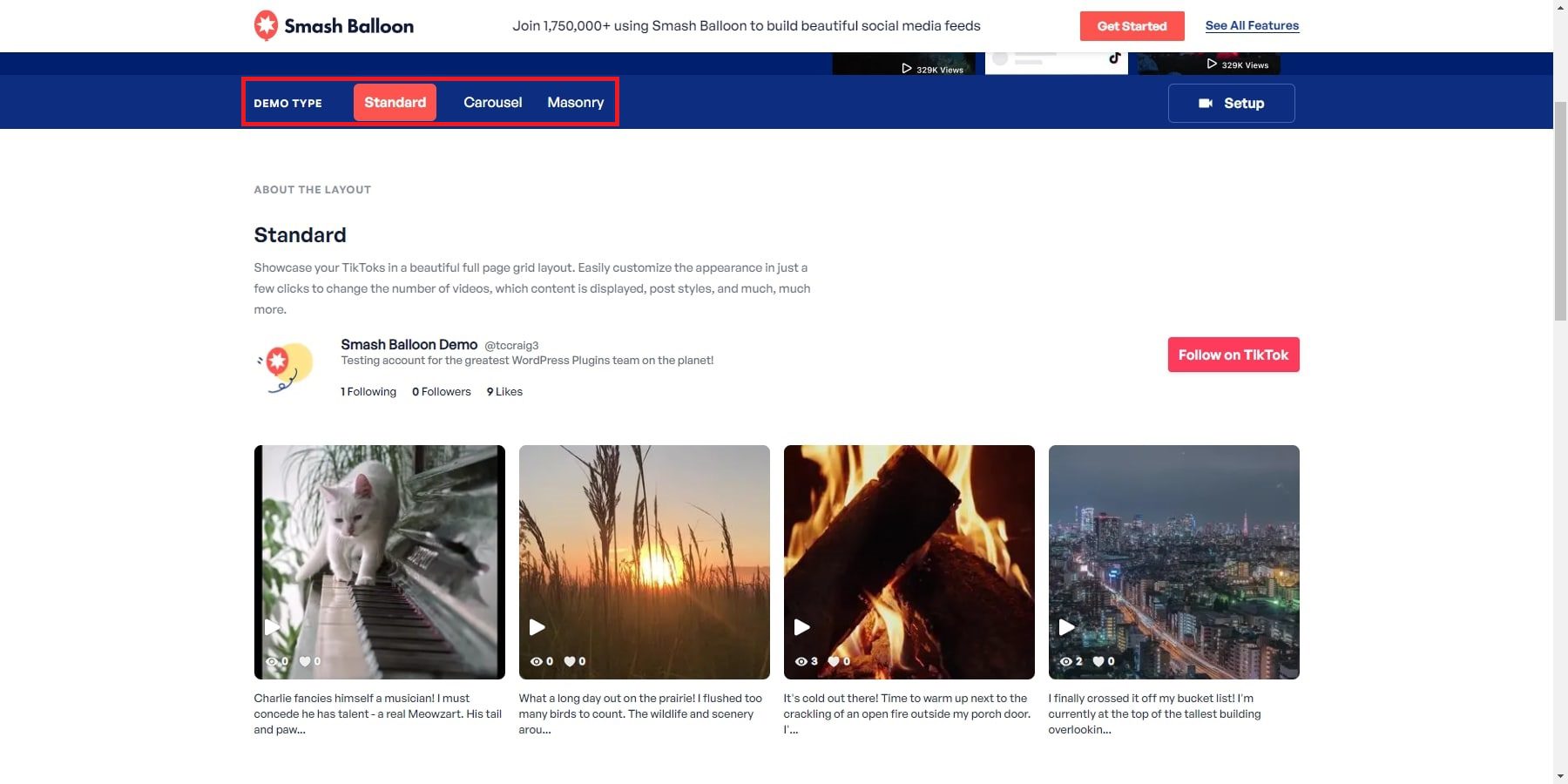Open the See All Features link
Viewport: 1568px width, 784px height.
click(x=1252, y=26)
